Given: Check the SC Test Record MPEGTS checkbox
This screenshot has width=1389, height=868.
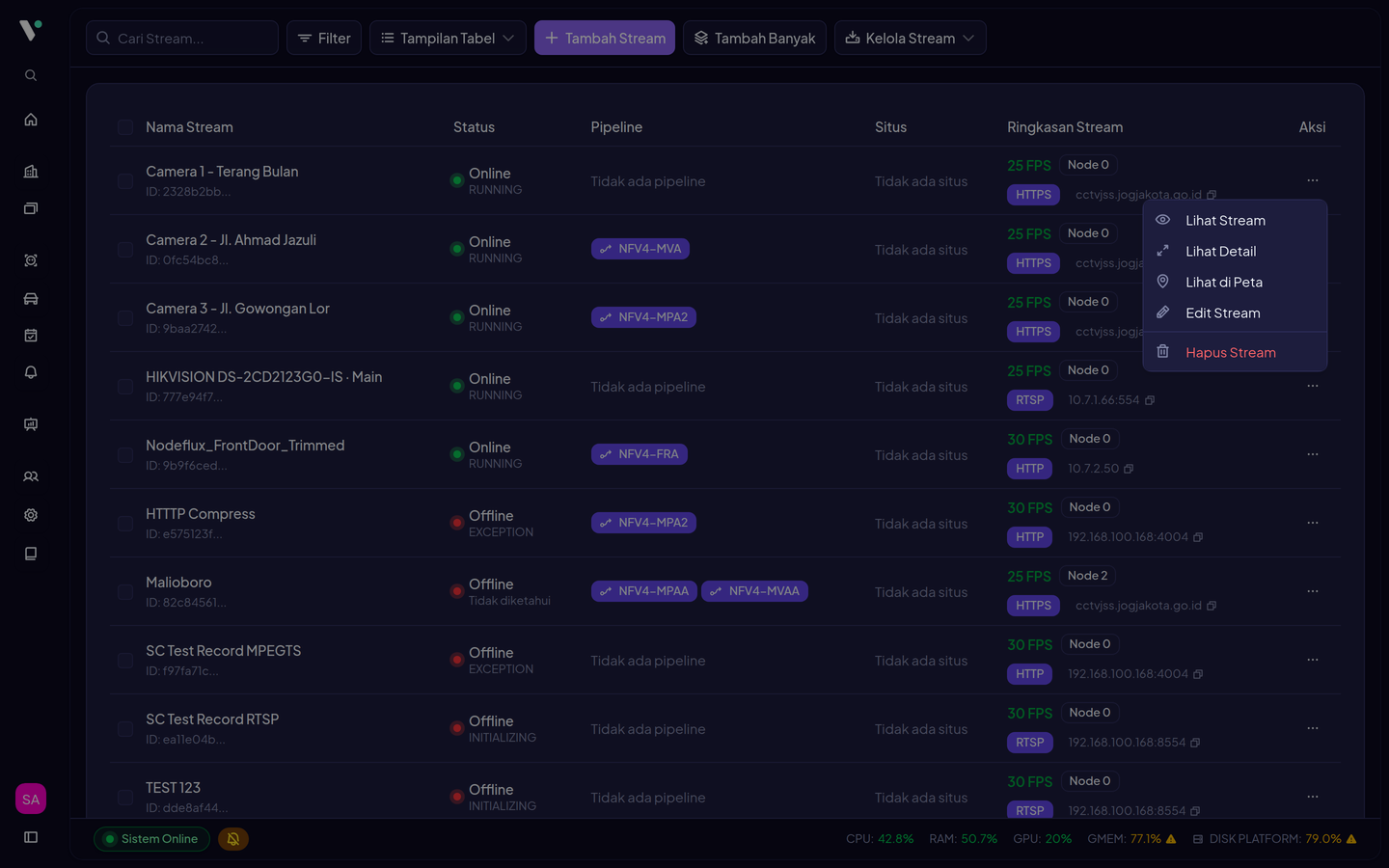Looking at the screenshot, I should (x=125, y=661).
